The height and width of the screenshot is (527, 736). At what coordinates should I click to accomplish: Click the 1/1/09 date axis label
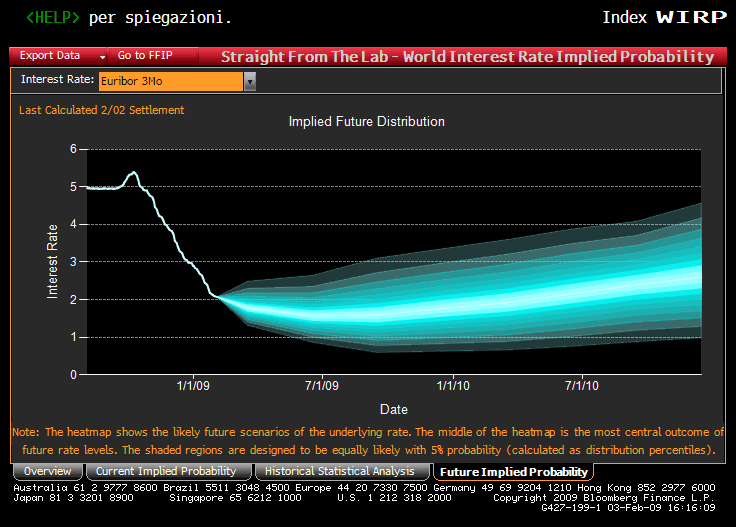pos(193,386)
